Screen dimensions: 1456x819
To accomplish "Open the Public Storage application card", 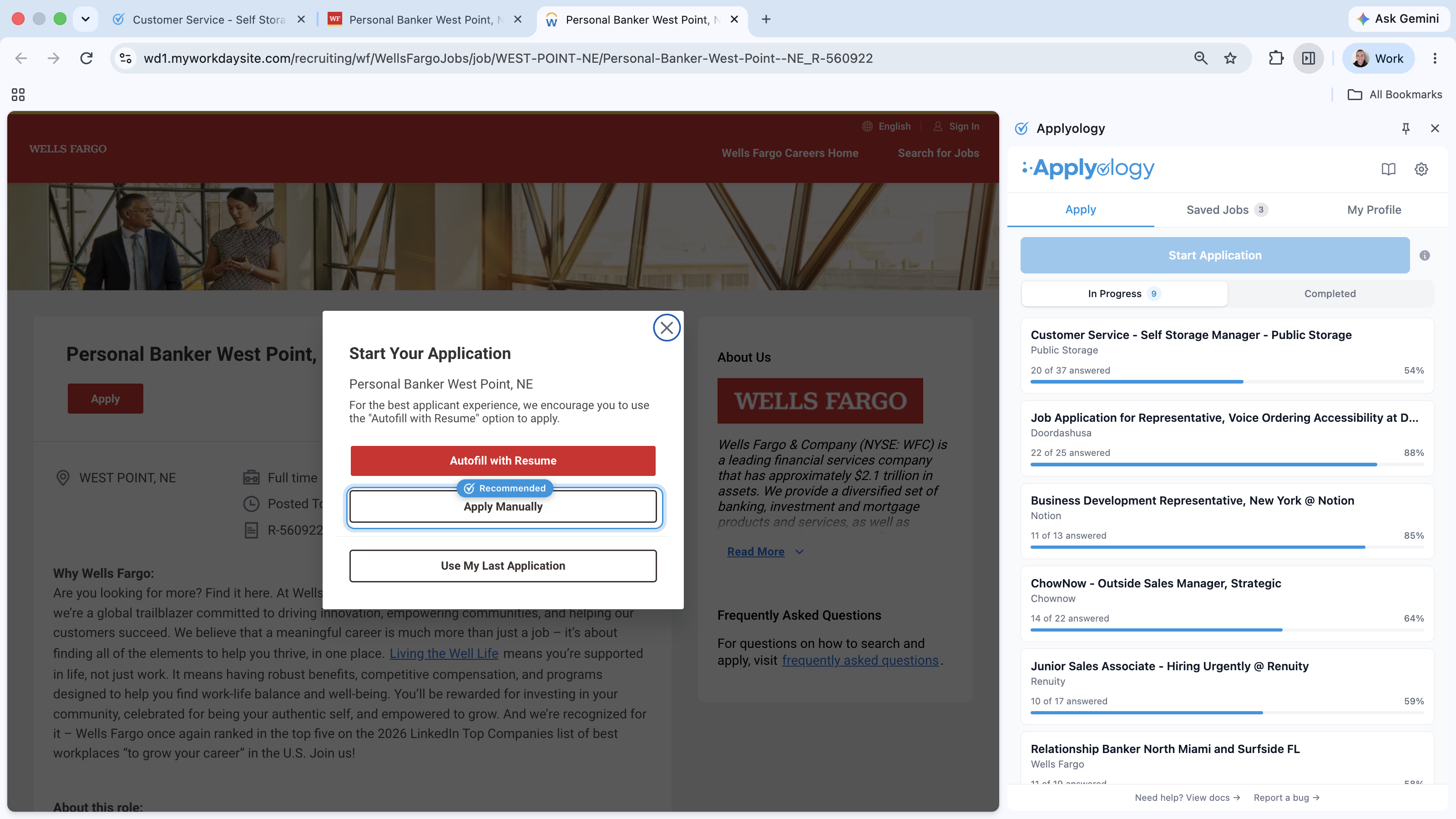I will (x=1227, y=355).
